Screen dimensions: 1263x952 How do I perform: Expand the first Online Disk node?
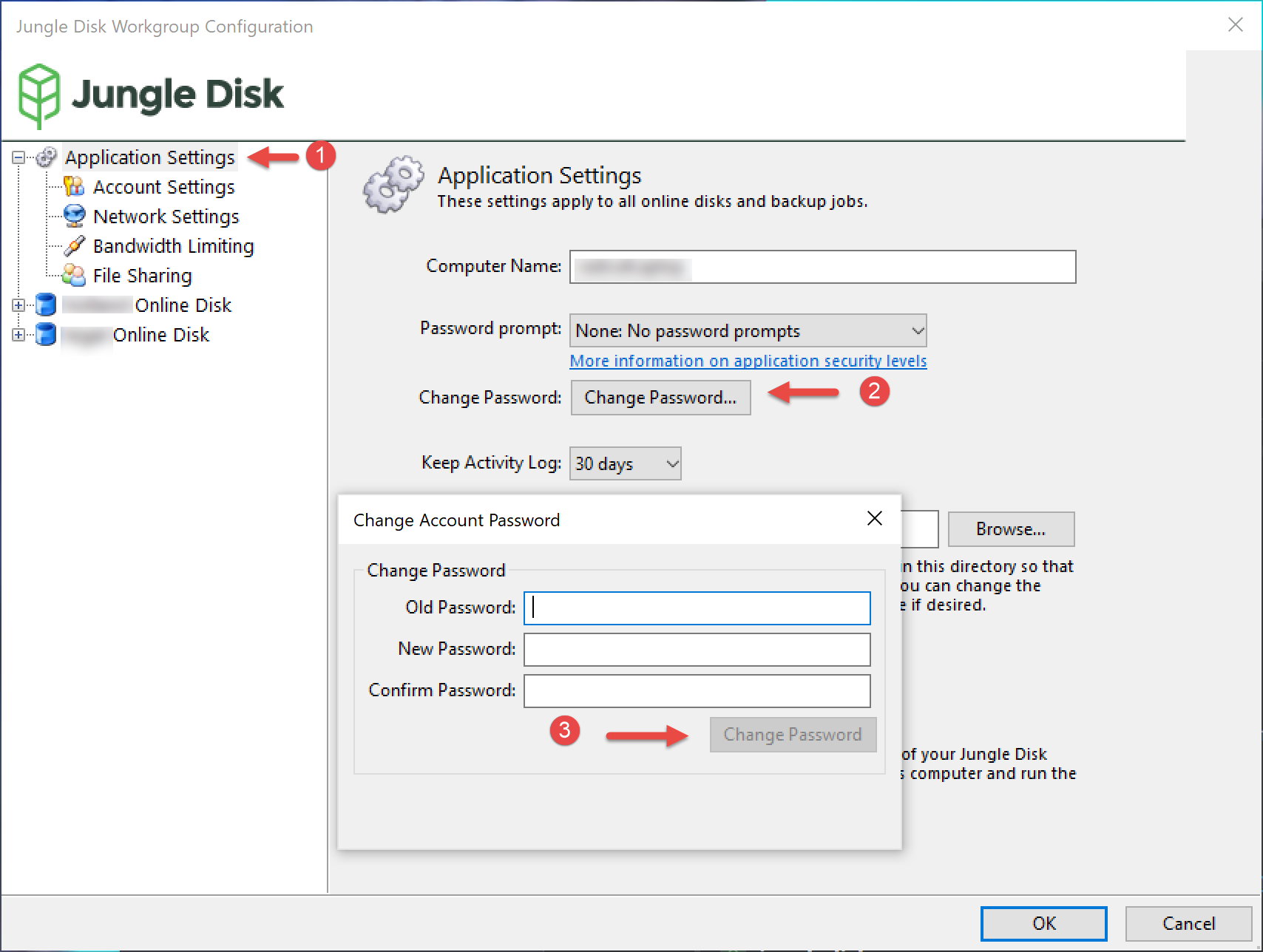coord(18,305)
